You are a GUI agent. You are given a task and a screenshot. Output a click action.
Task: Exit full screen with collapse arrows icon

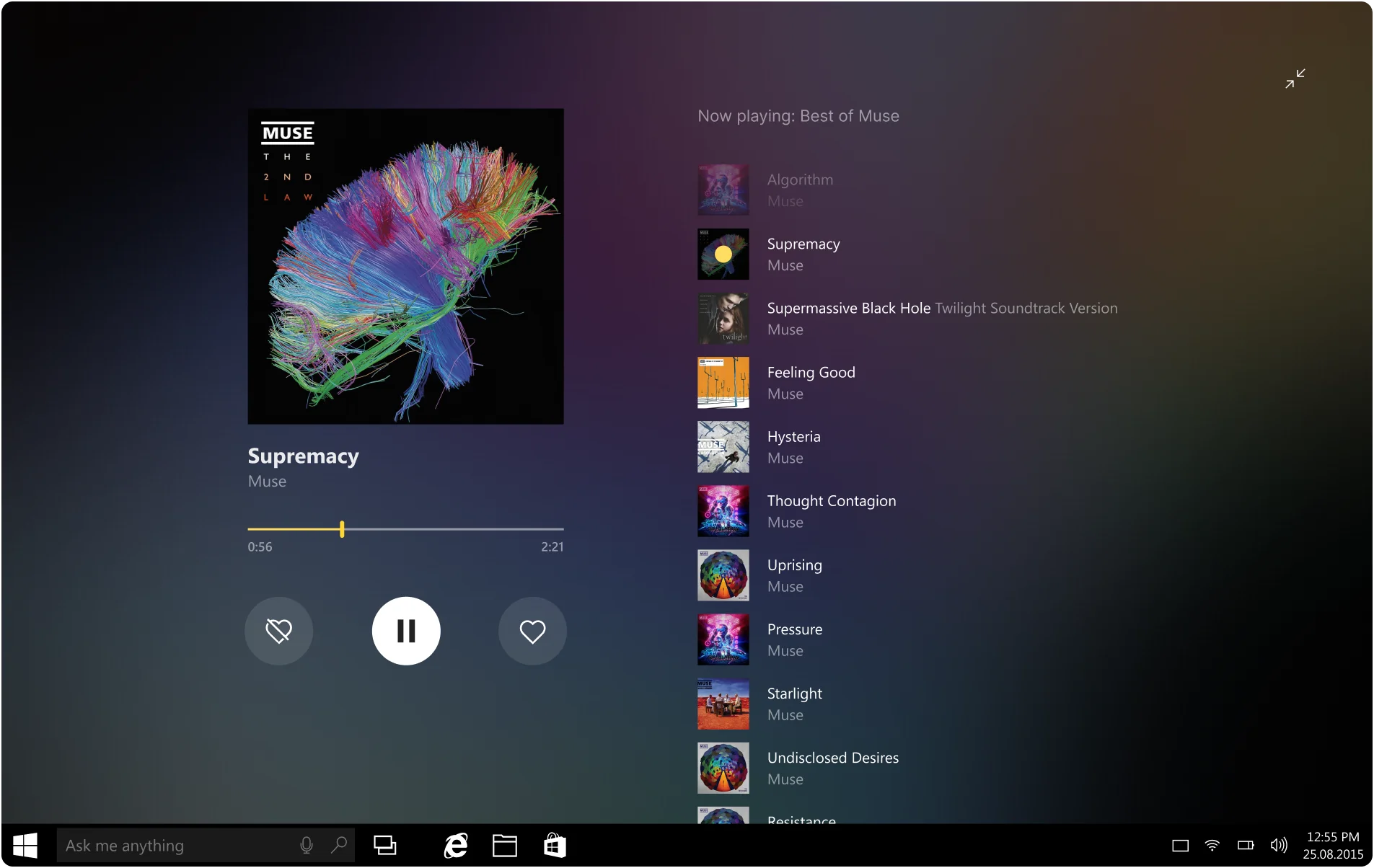click(x=1295, y=79)
